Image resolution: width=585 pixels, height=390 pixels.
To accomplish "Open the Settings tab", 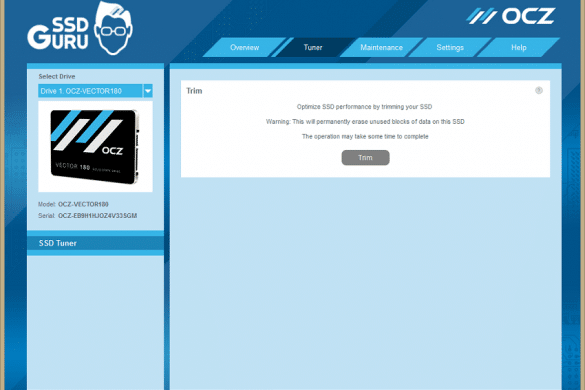I will pos(450,47).
